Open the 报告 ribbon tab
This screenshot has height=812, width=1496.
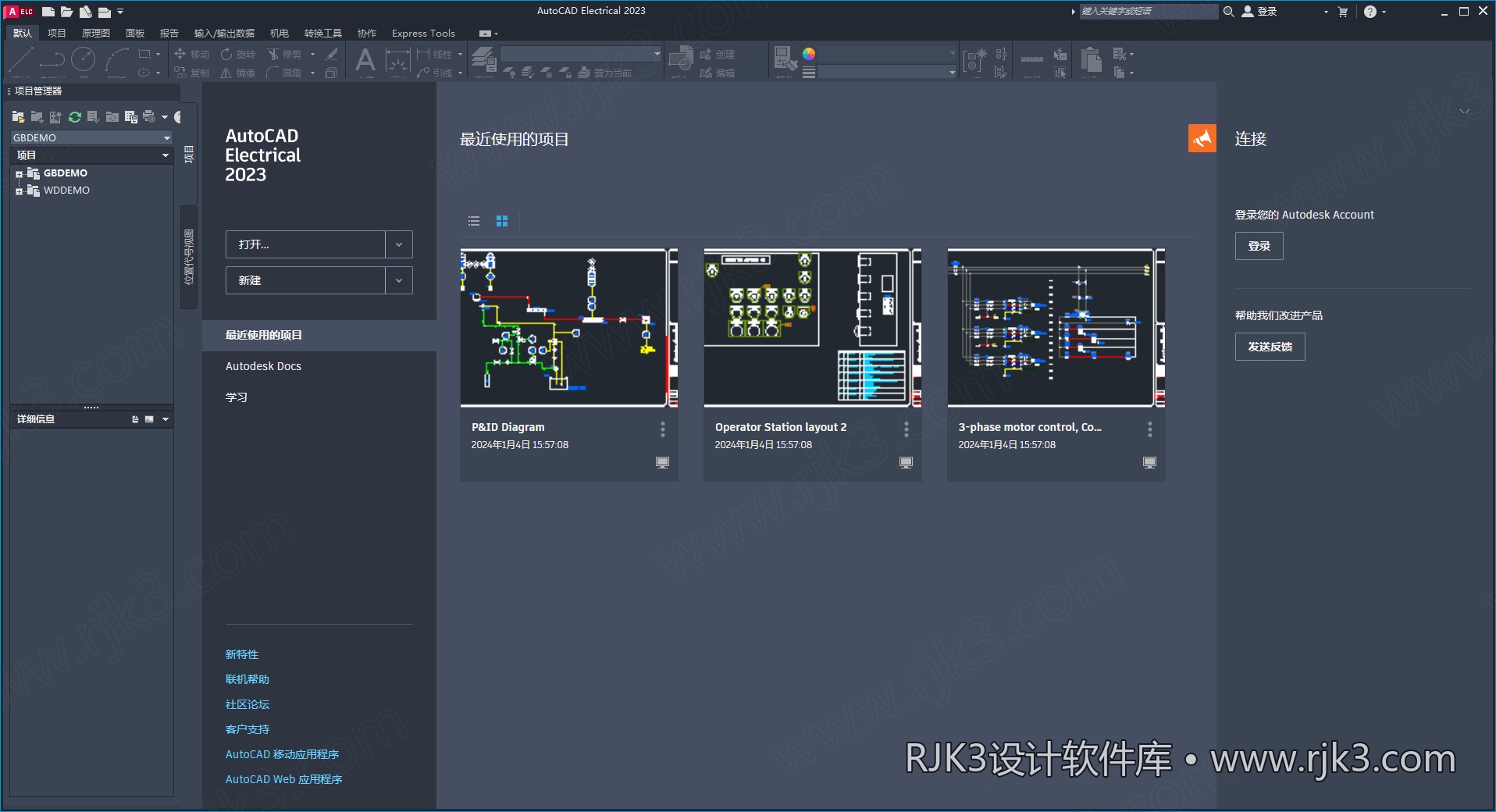tap(169, 33)
